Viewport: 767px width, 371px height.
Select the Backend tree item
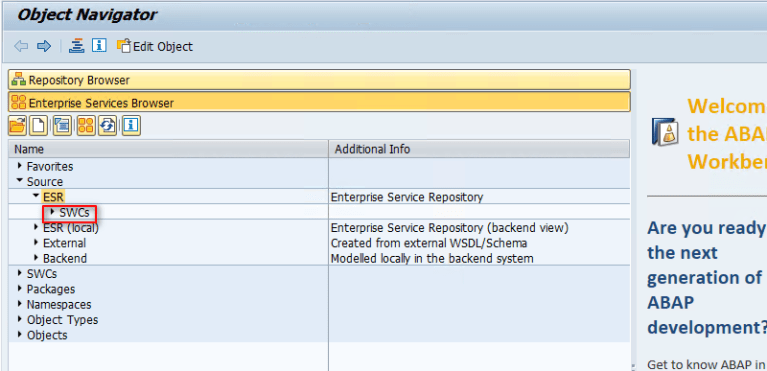65,258
